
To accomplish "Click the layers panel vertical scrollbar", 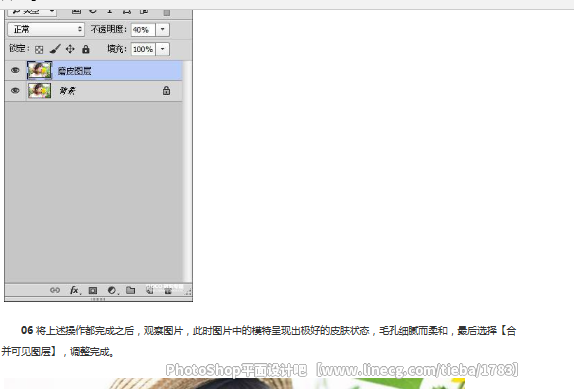I will (187, 171).
